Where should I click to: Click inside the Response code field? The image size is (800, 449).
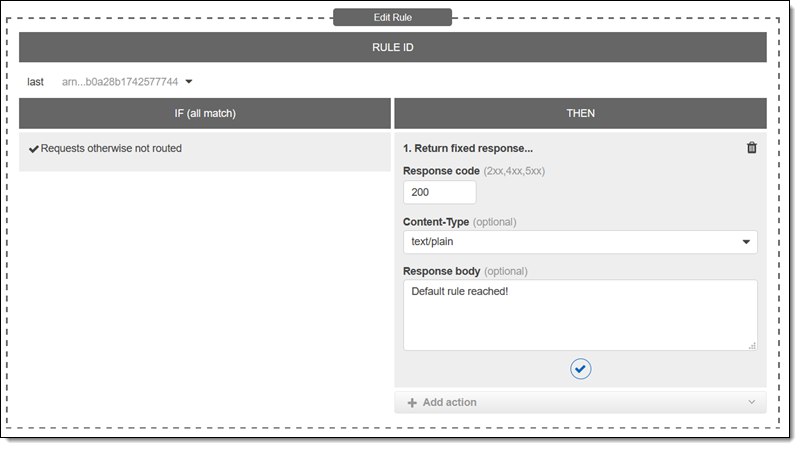coord(439,192)
